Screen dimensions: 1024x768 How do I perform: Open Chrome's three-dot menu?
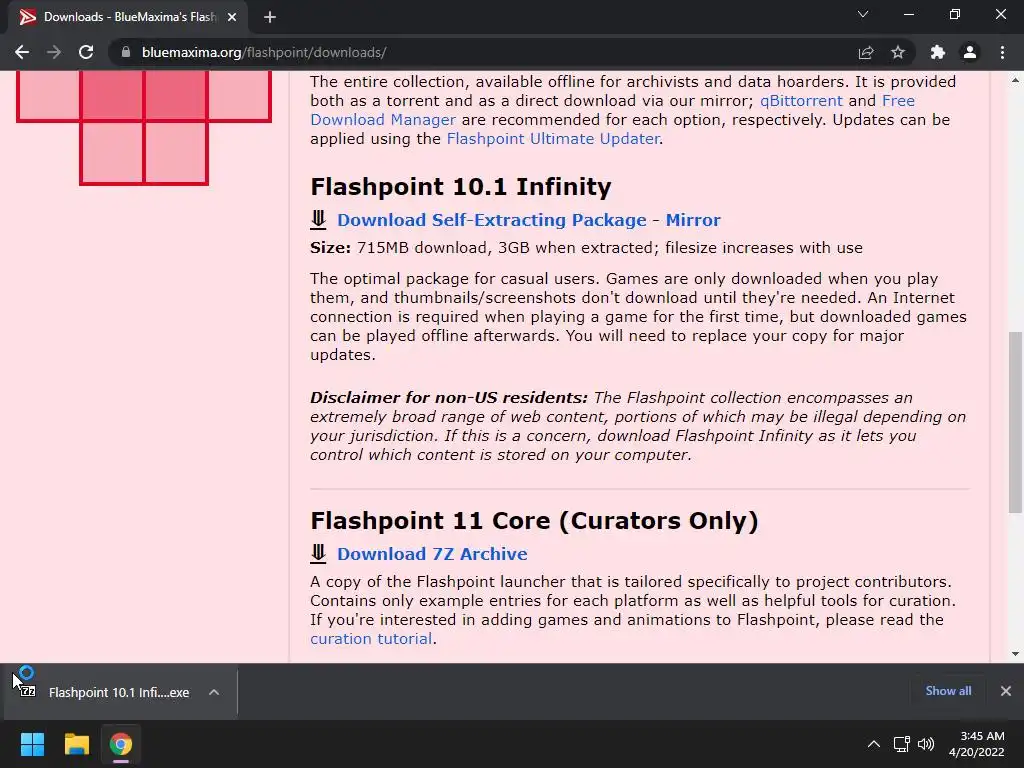[x=1002, y=52]
